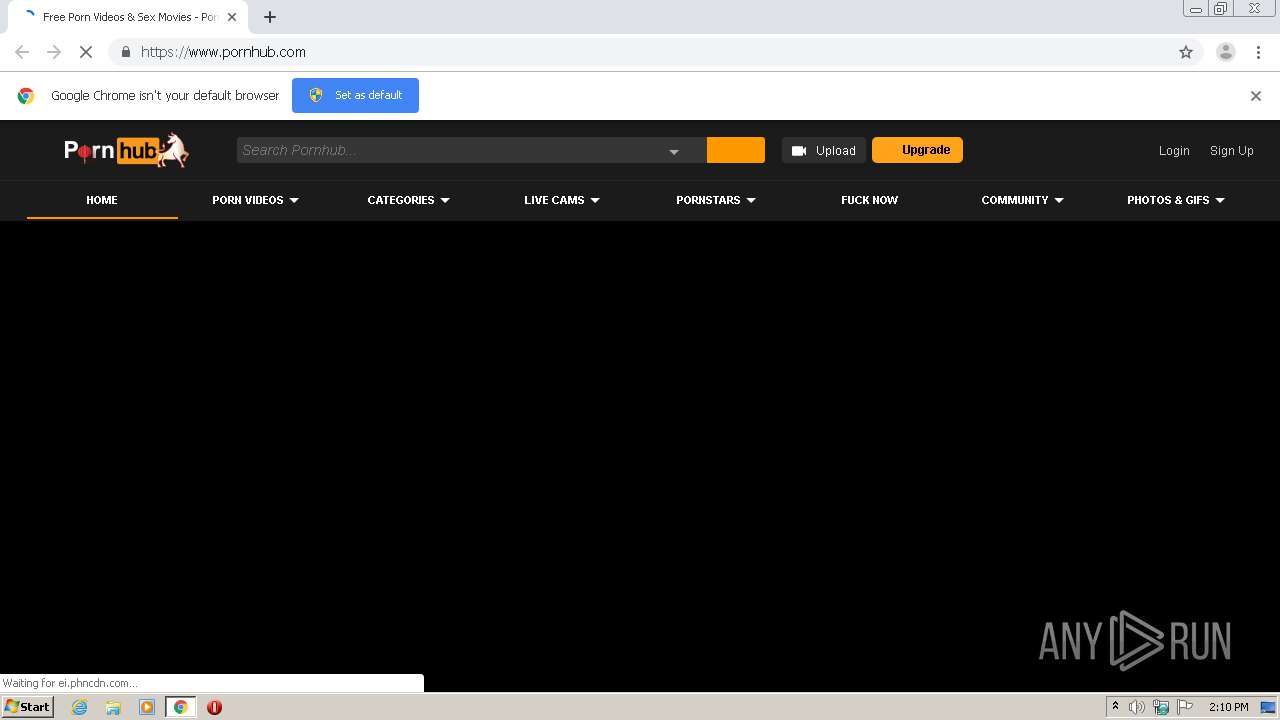
Task: Show hidden system tray icons
Action: tap(1115, 707)
